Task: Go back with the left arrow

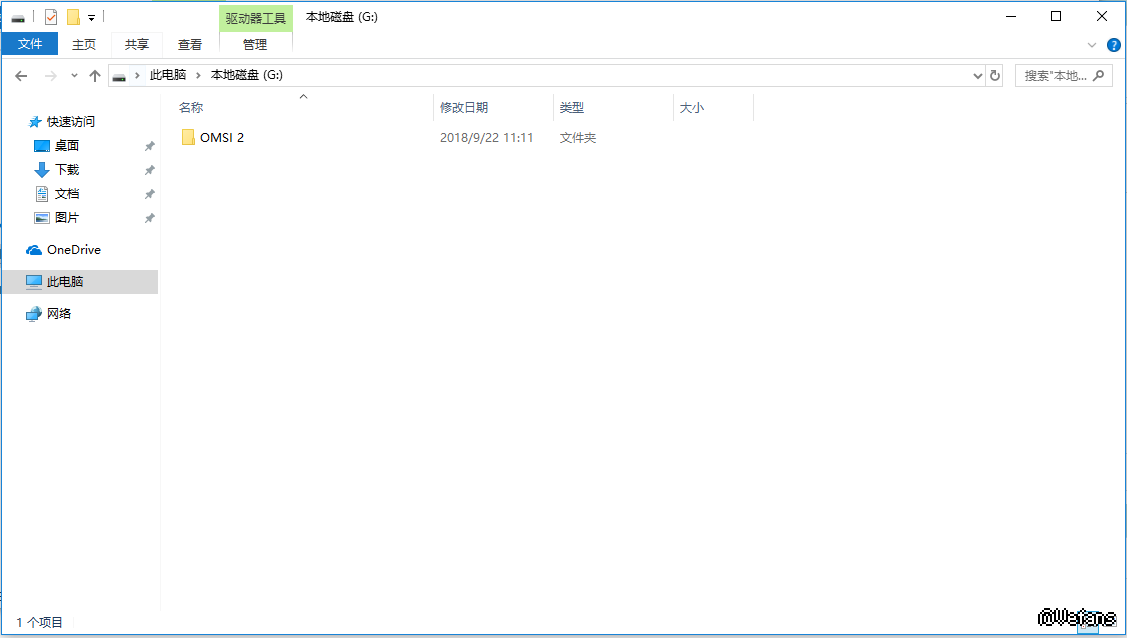Action: (x=21, y=75)
